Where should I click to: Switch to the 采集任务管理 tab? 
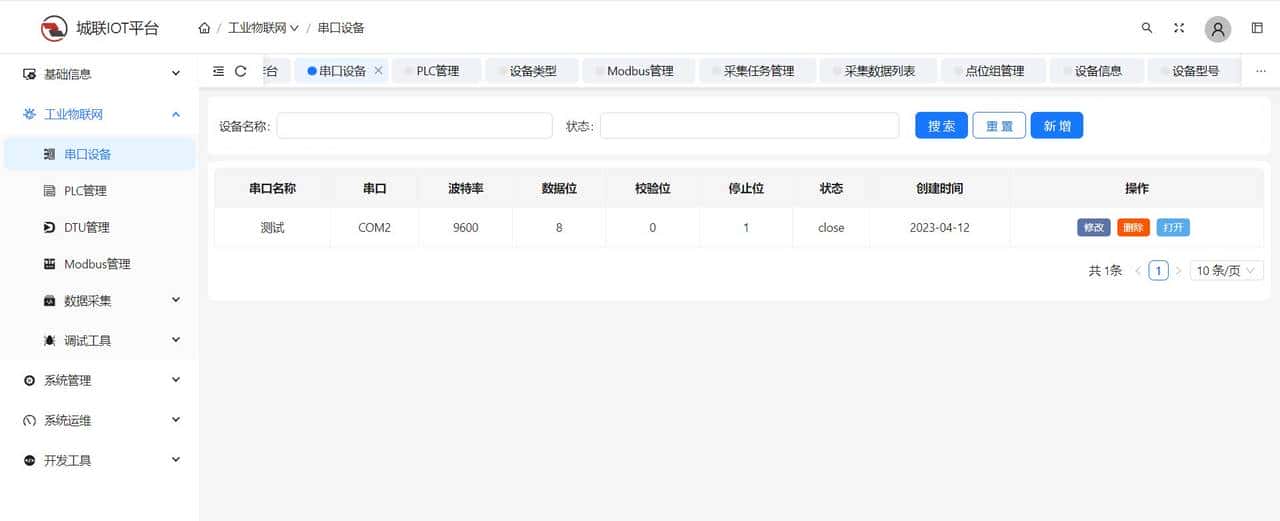click(x=758, y=71)
